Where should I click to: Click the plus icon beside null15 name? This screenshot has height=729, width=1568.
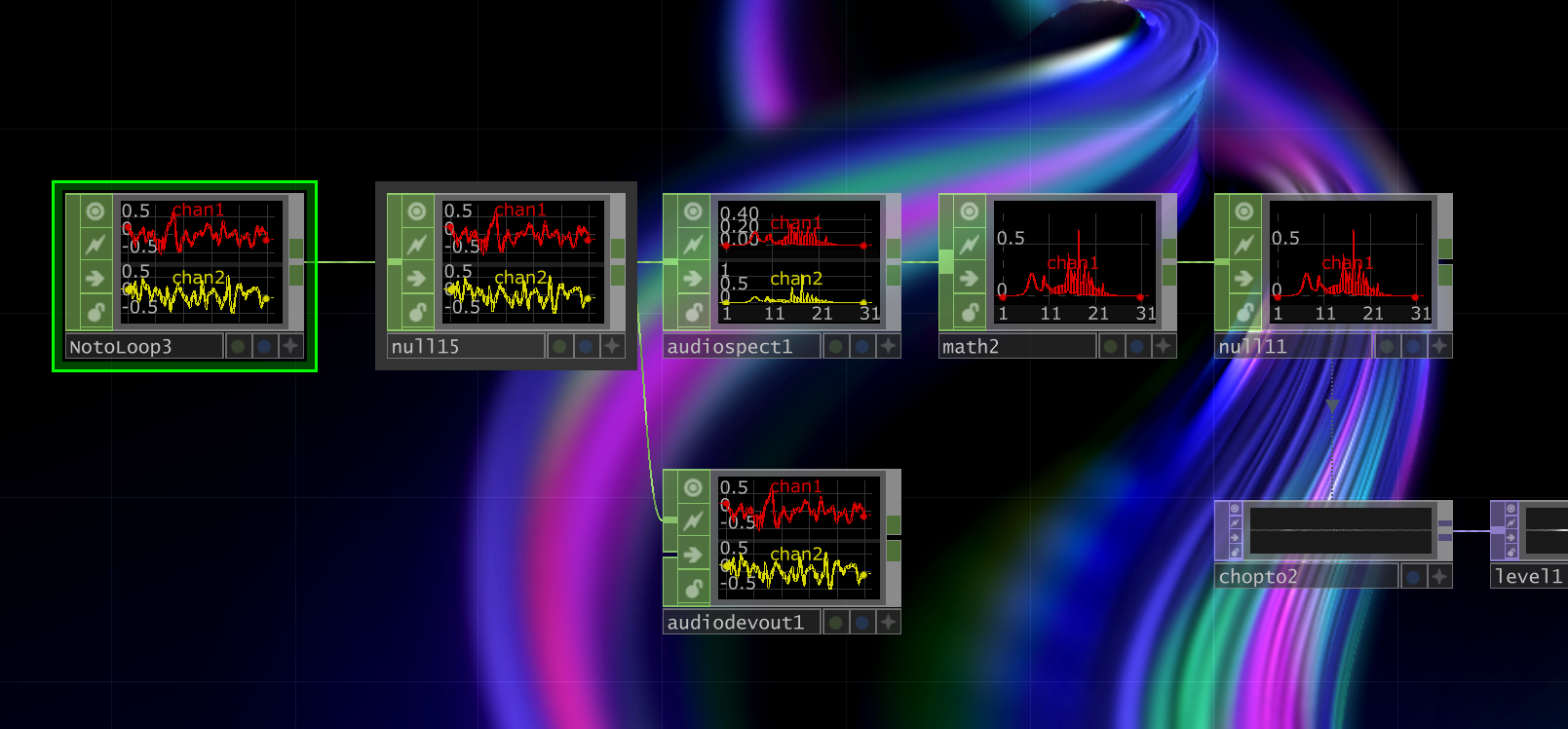(x=612, y=346)
